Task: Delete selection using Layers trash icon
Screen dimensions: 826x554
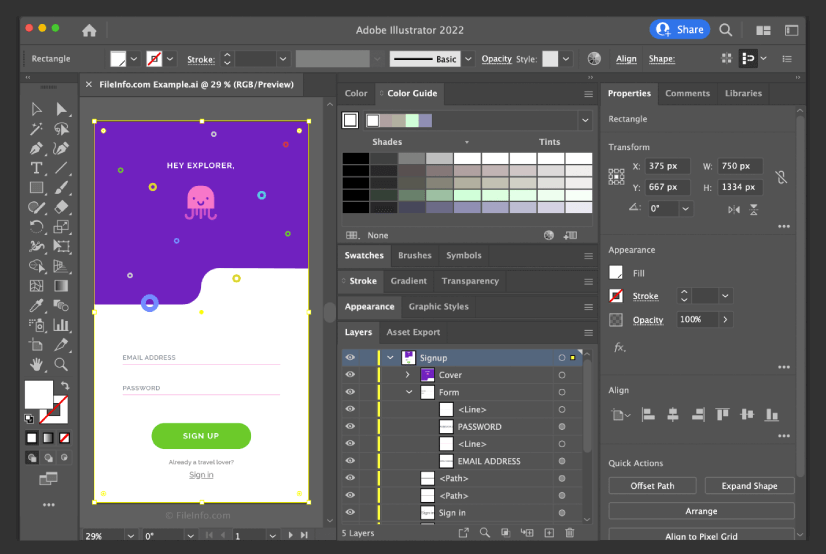Action: point(570,533)
